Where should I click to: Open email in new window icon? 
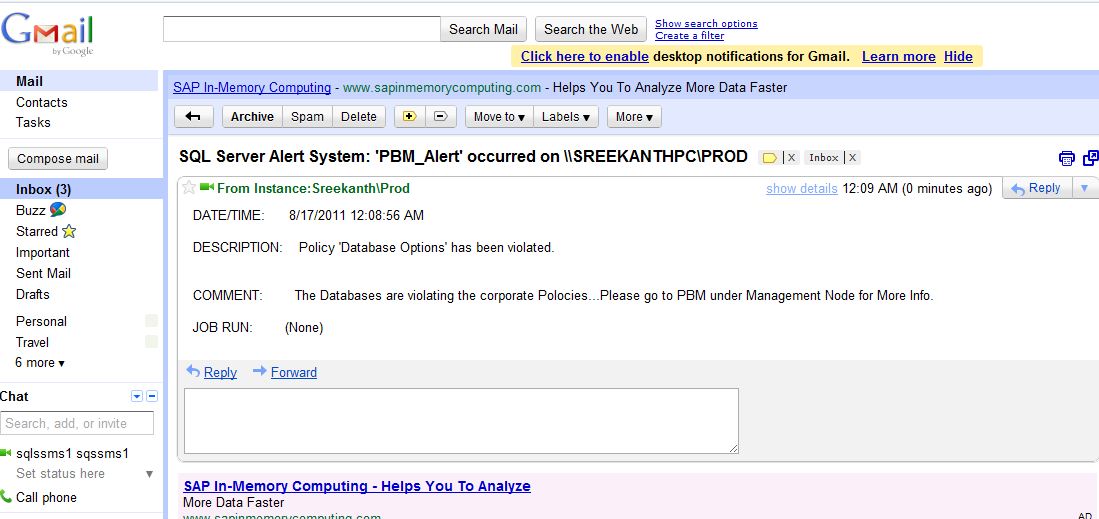1090,158
